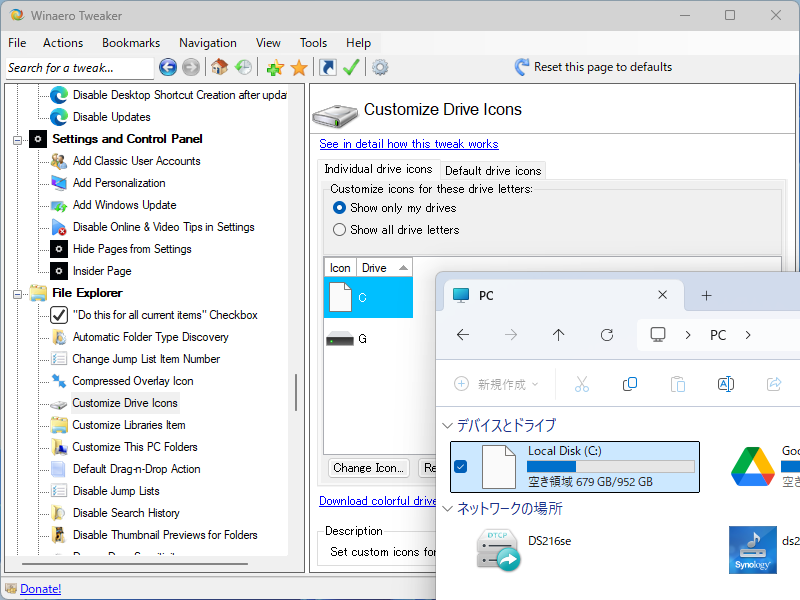Click Local Disk (C:) capacity bar
The height and width of the screenshot is (600, 800).
tap(610, 466)
